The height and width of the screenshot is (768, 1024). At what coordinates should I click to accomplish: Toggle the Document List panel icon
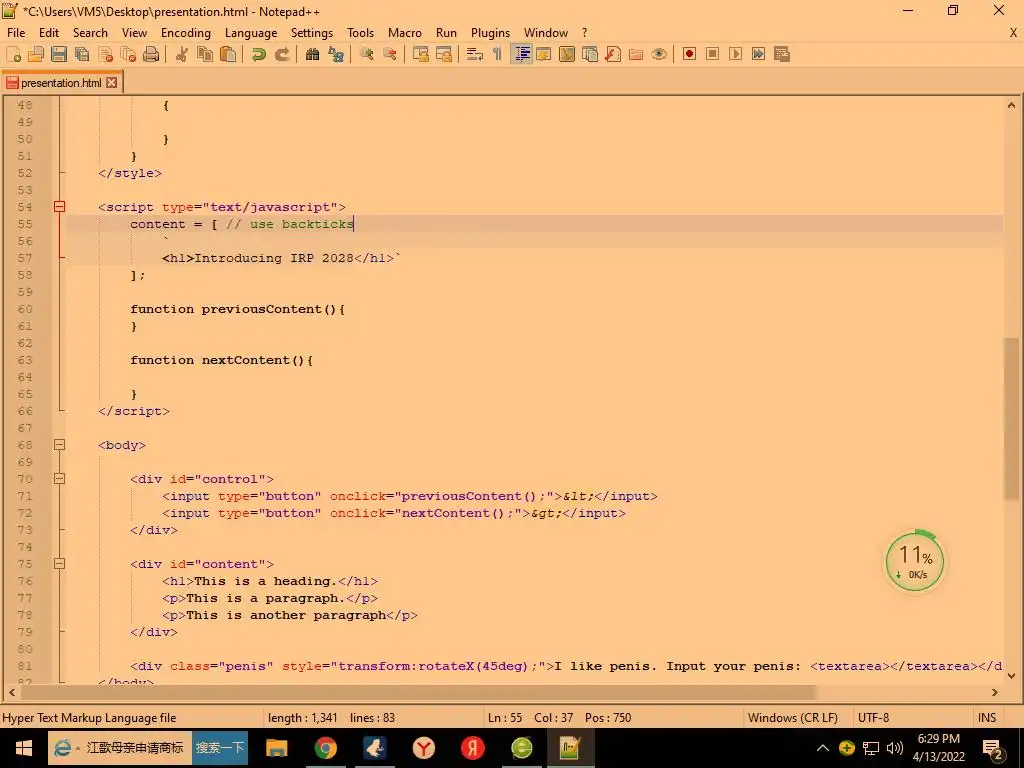590,54
